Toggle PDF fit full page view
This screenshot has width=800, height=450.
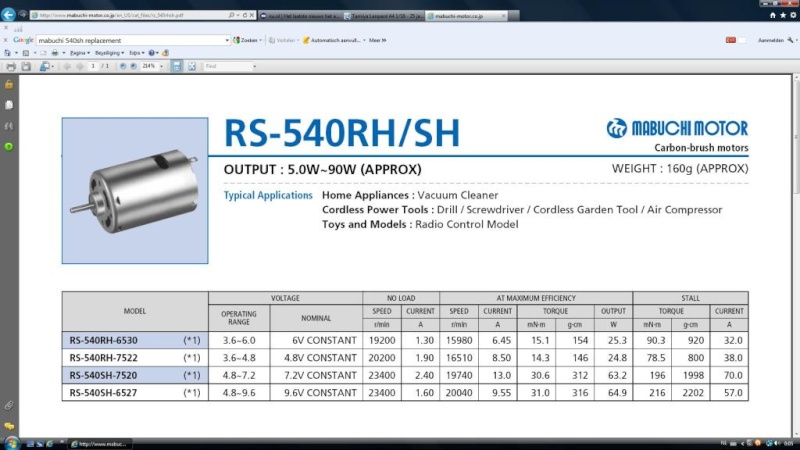192,66
